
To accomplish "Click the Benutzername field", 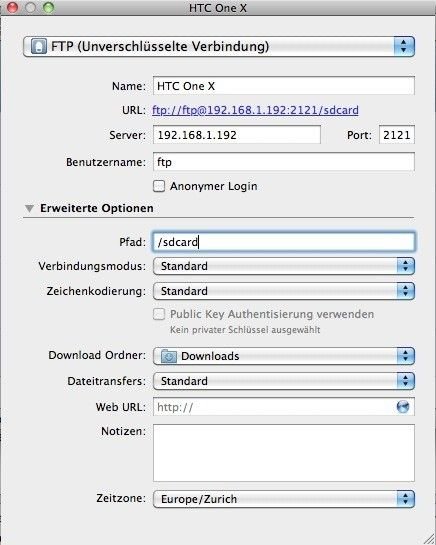I will click(x=284, y=162).
